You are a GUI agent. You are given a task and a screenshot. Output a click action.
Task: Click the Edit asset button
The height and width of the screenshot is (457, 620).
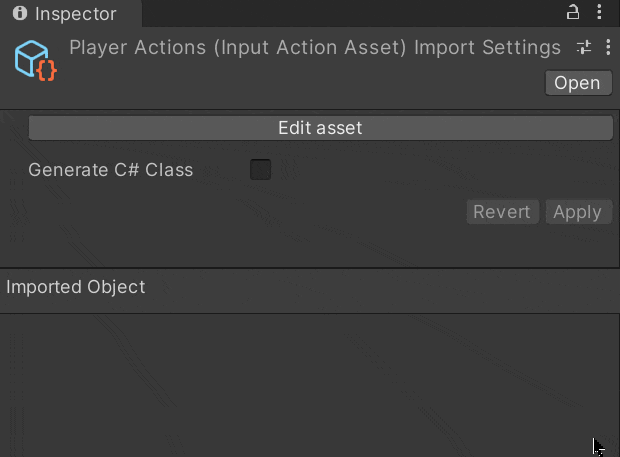[320, 128]
